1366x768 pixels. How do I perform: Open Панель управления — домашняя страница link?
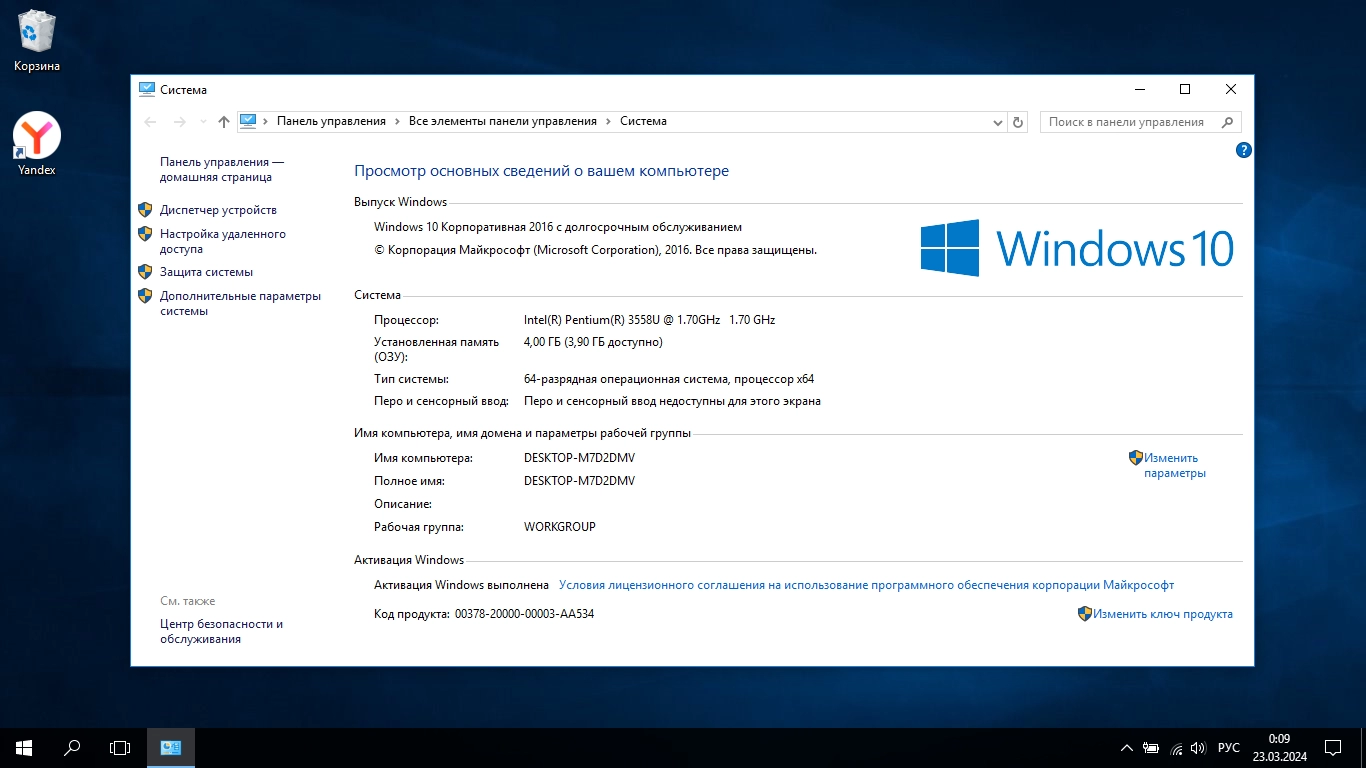222,169
